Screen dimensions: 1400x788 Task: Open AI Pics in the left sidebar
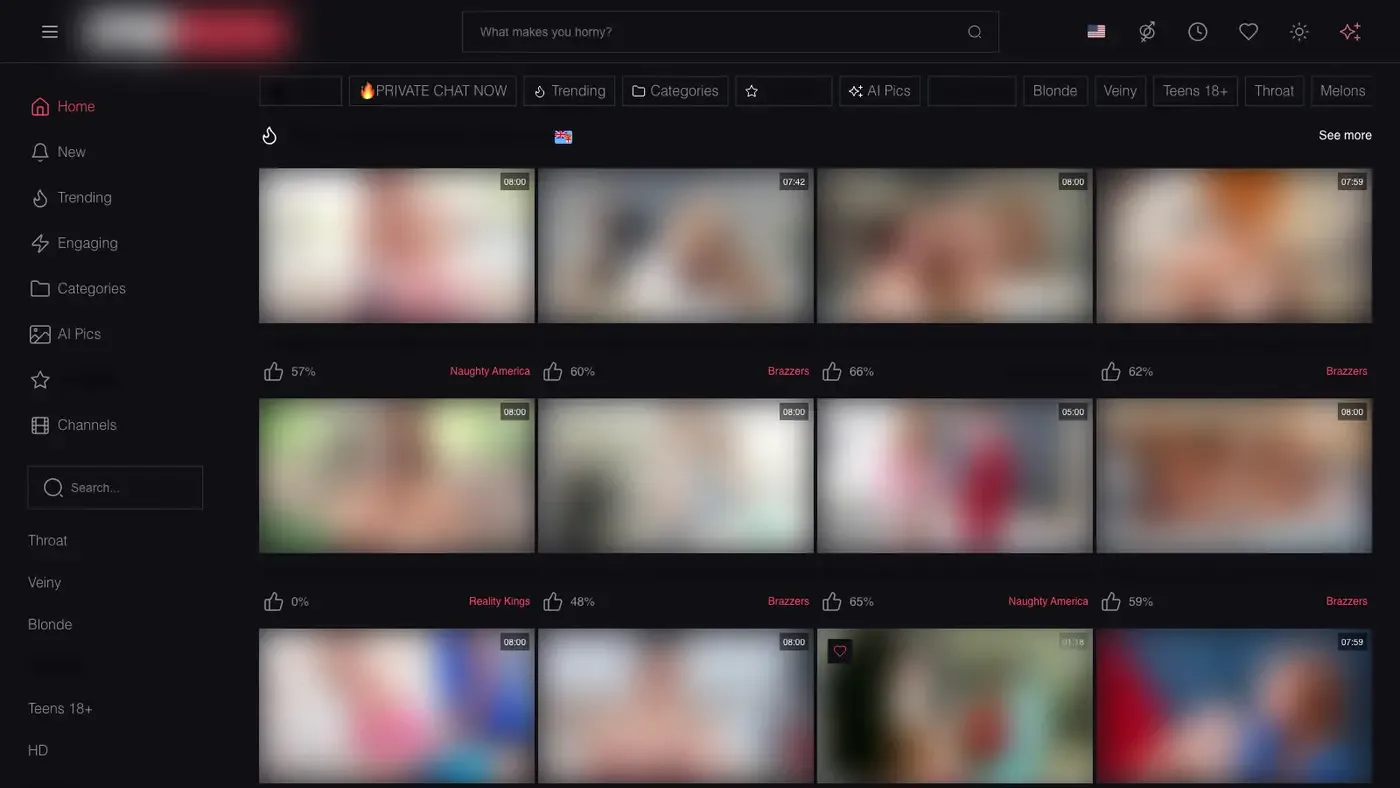click(66, 334)
